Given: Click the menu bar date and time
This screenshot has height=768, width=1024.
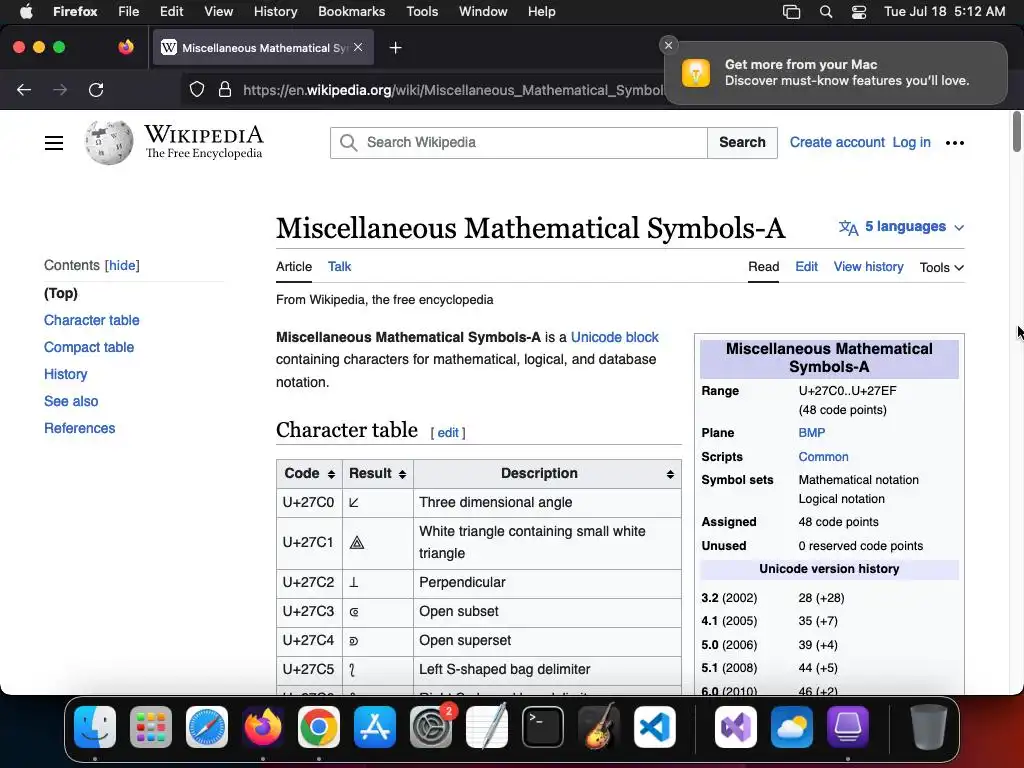Looking at the screenshot, I should (944, 11).
